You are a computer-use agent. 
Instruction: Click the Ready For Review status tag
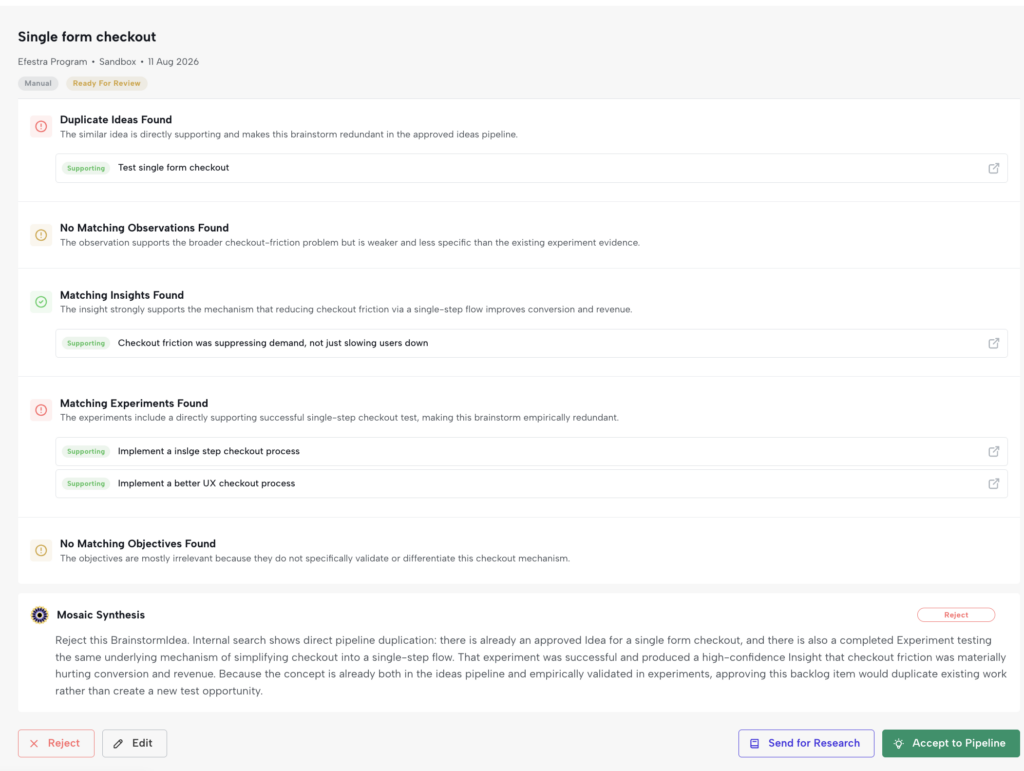pos(106,84)
